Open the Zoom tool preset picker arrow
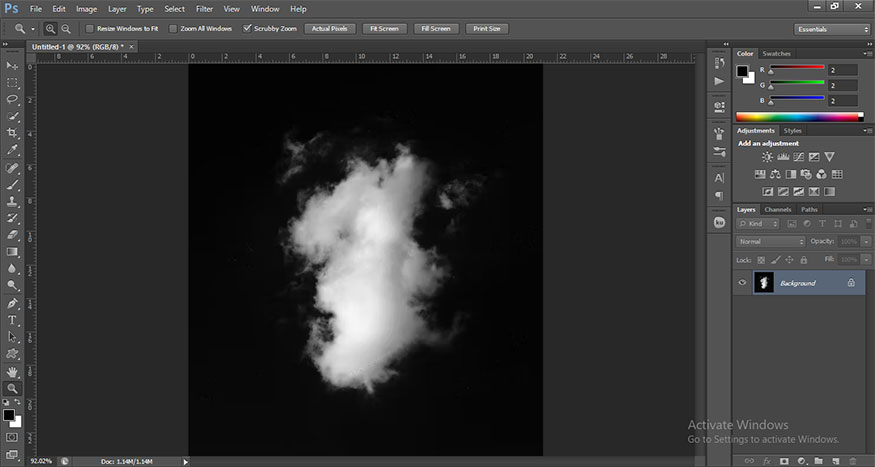Image resolution: width=875 pixels, height=467 pixels. click(33, 29)
